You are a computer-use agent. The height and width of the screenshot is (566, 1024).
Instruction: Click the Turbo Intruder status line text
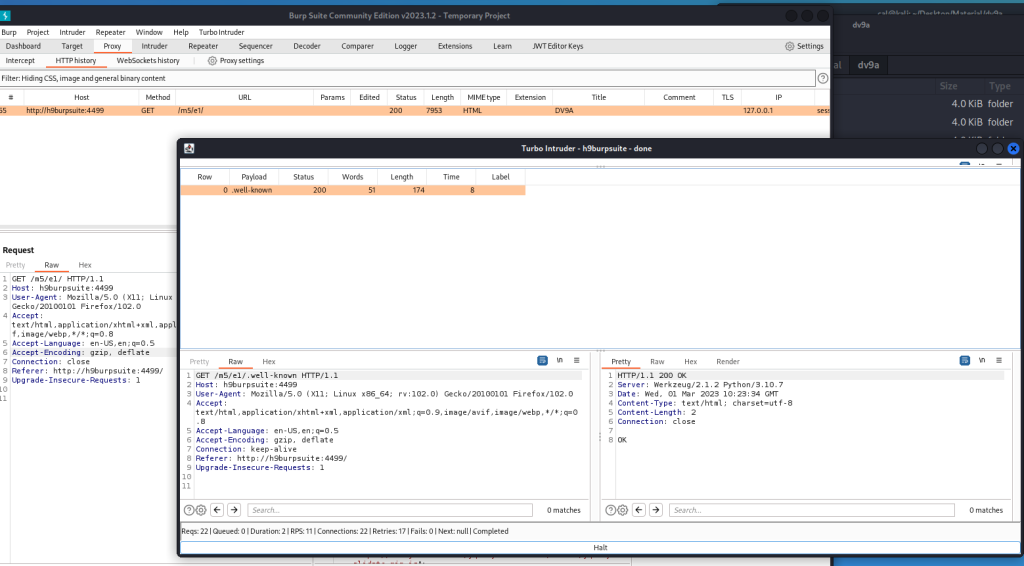click(345, 531)
